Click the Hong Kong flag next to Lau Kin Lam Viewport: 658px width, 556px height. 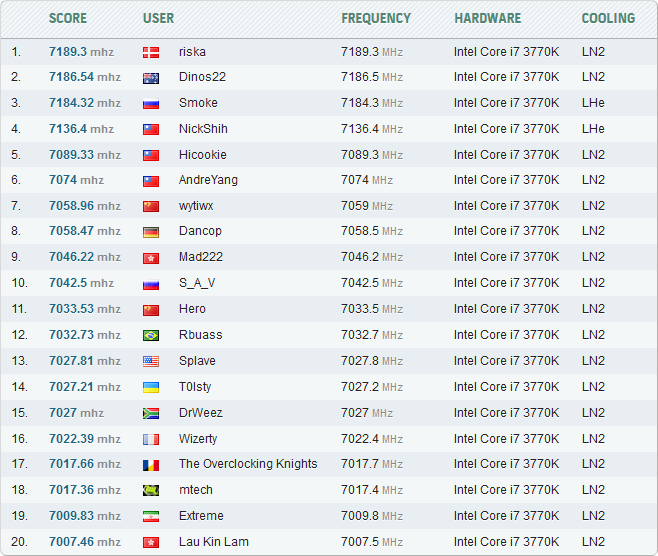click(x=151, y=543)
